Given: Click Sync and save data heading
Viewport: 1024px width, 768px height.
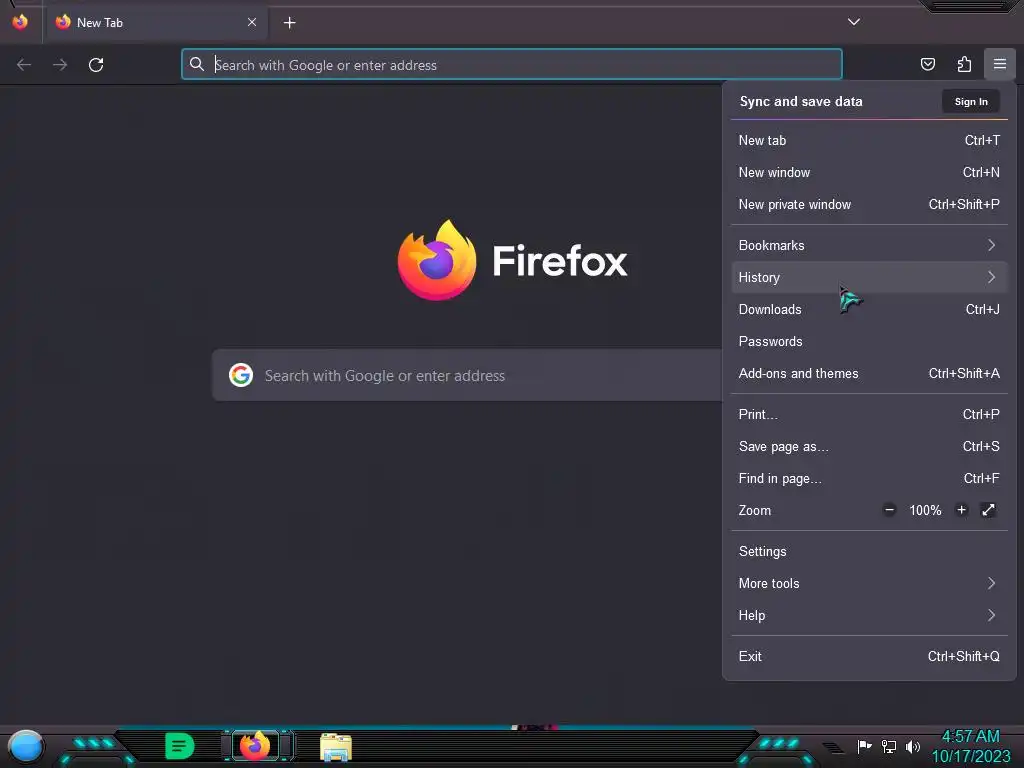Looking at the screenshot, I should click(801, 101).
